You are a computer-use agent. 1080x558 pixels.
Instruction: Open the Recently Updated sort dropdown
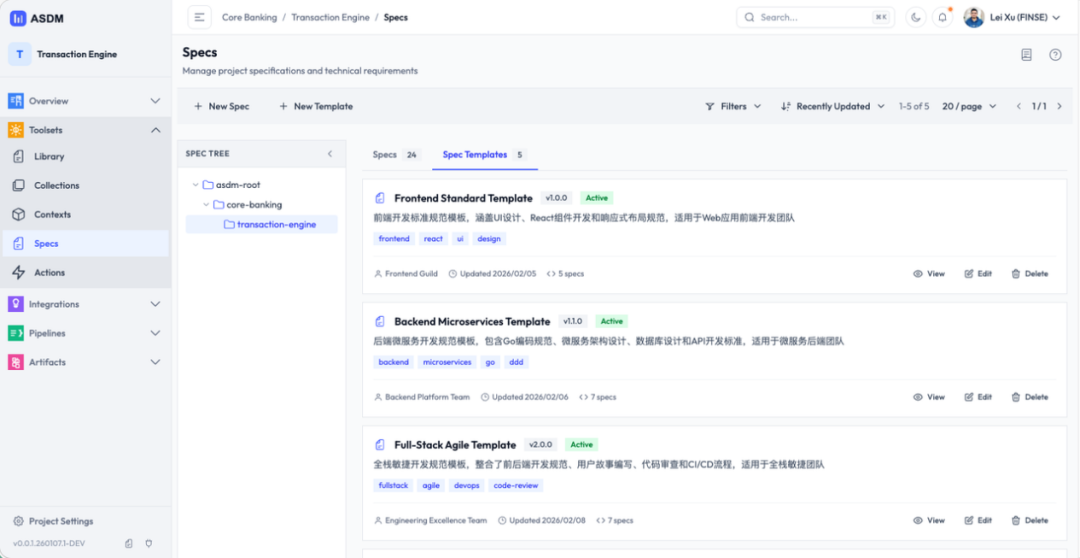tap(834, 106)
